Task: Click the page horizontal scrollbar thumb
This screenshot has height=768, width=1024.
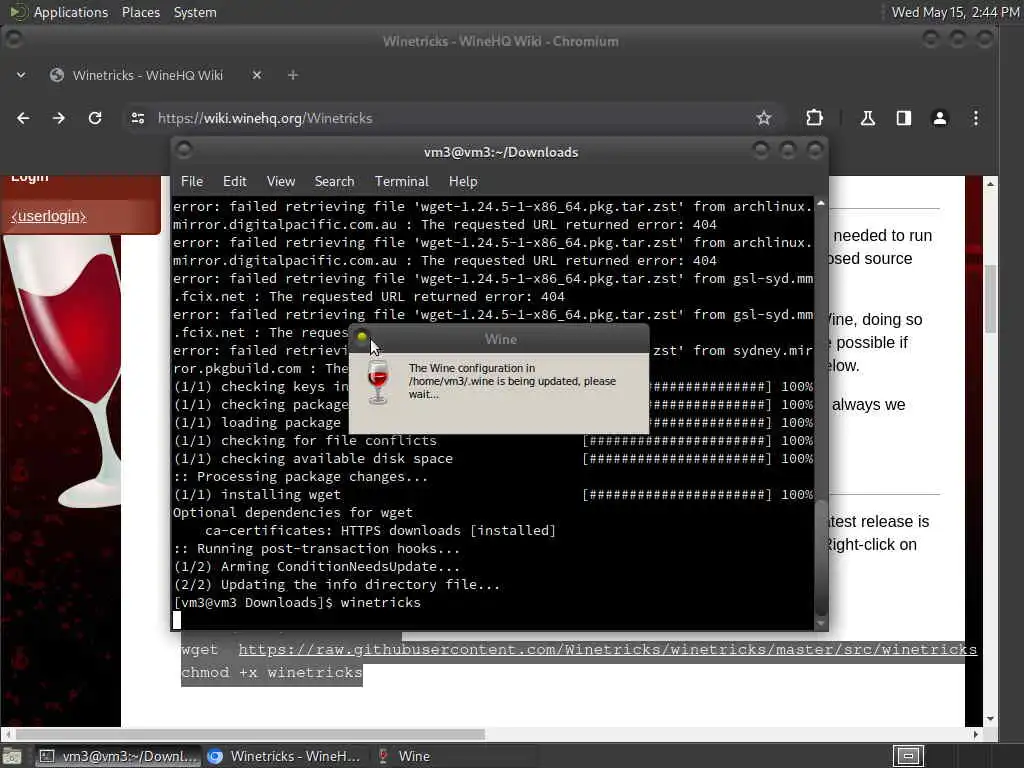Action: (x=251, y=735)
